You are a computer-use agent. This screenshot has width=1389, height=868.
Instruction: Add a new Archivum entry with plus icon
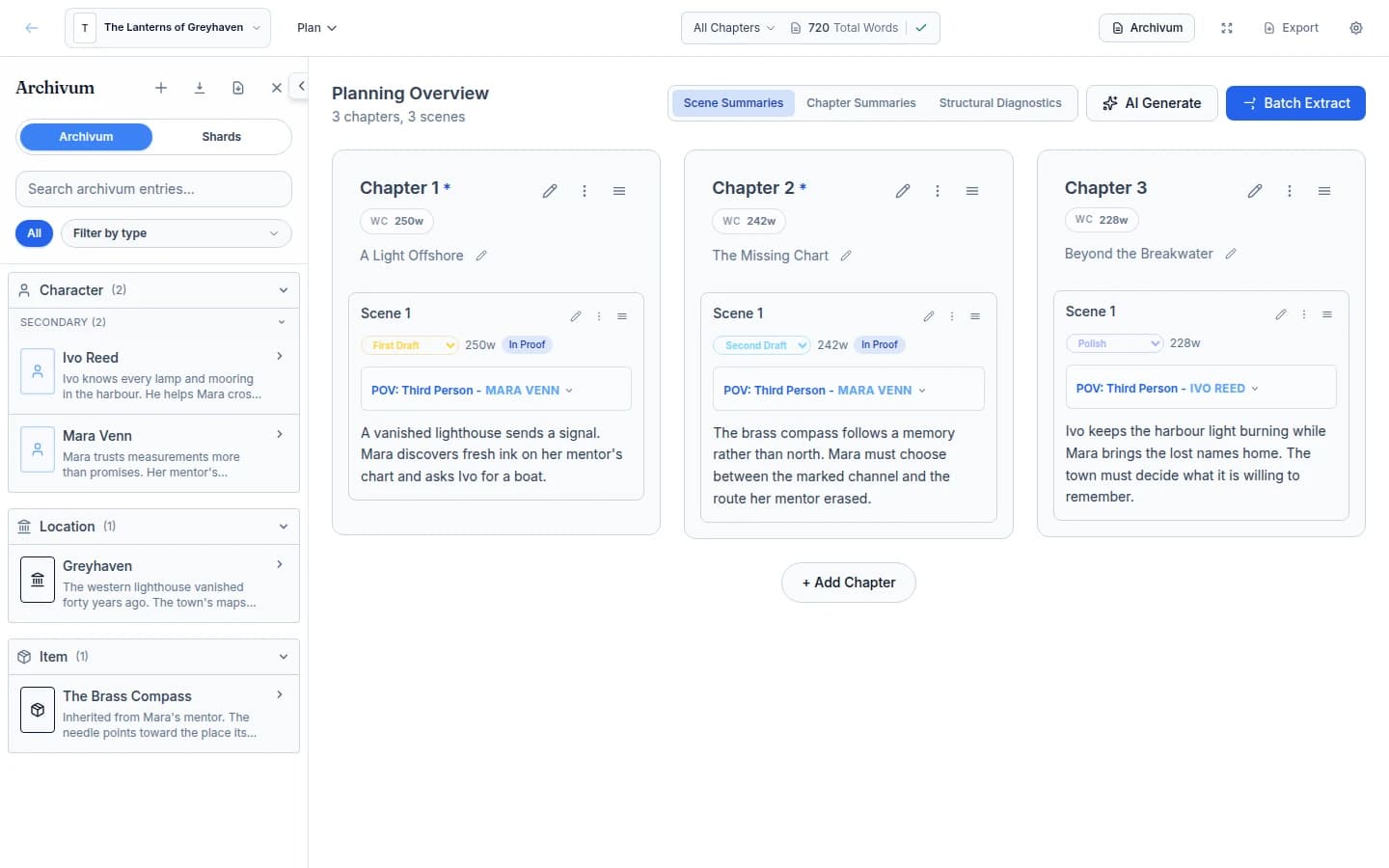click(x=161, y=88)
